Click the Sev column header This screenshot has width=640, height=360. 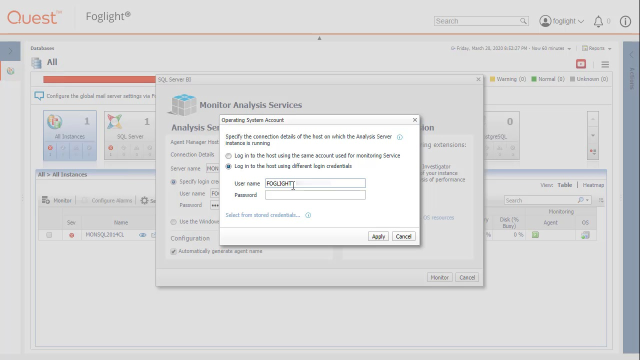pos(71,223)
